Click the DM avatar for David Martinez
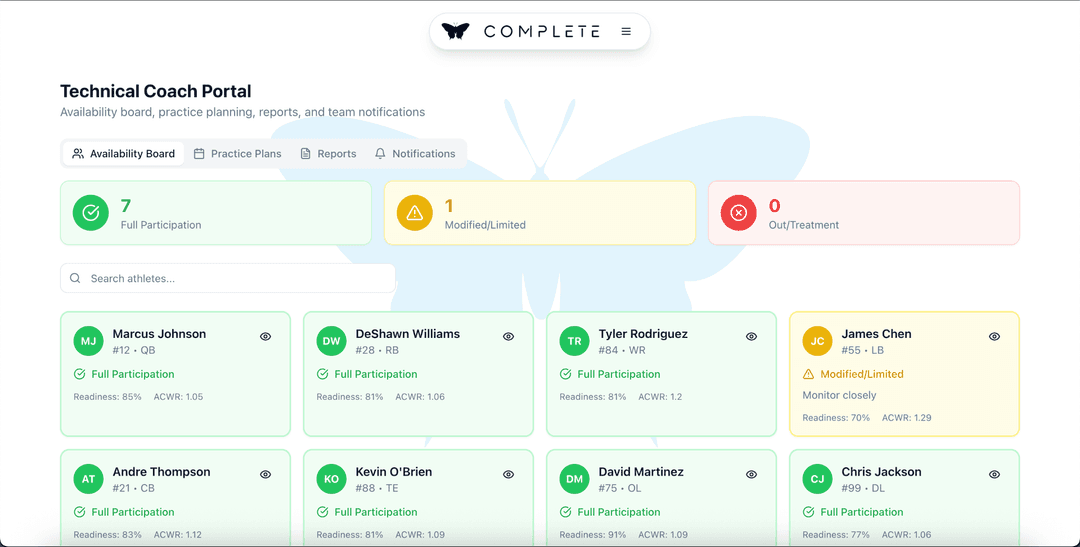Image resolution: width=1080 pixels, height=547 pixels. 574,479
